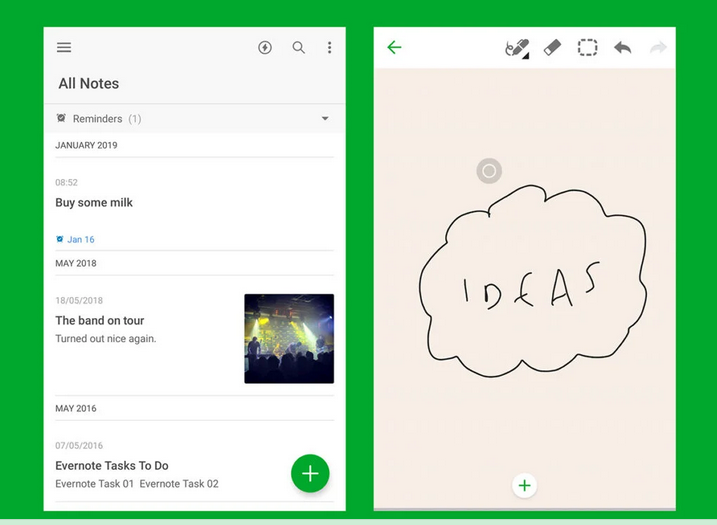
Task: Click the Jan 16 reminder date
Action: 80,239
